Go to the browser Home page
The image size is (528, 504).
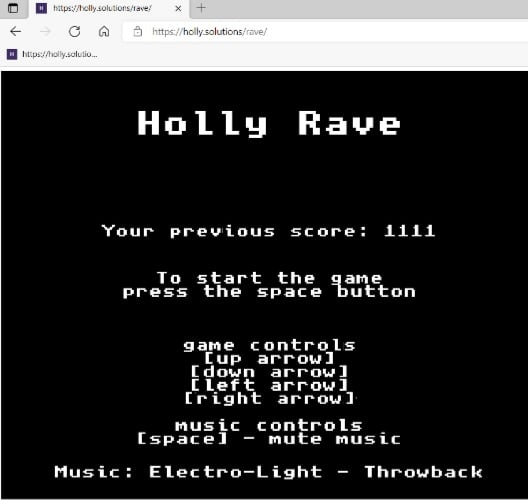(x=104, y=32)
